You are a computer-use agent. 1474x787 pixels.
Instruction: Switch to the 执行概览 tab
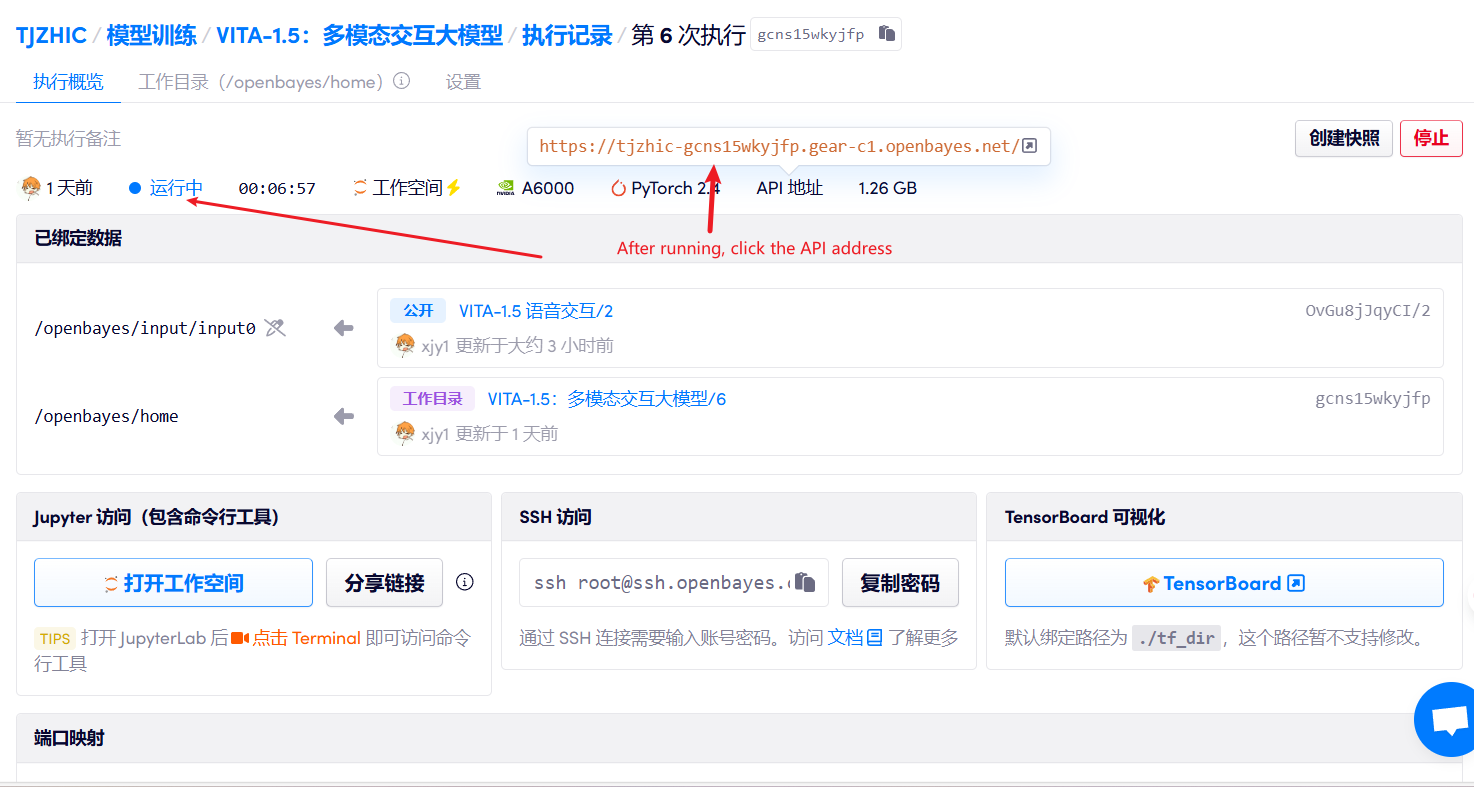(x=68, y=82)
